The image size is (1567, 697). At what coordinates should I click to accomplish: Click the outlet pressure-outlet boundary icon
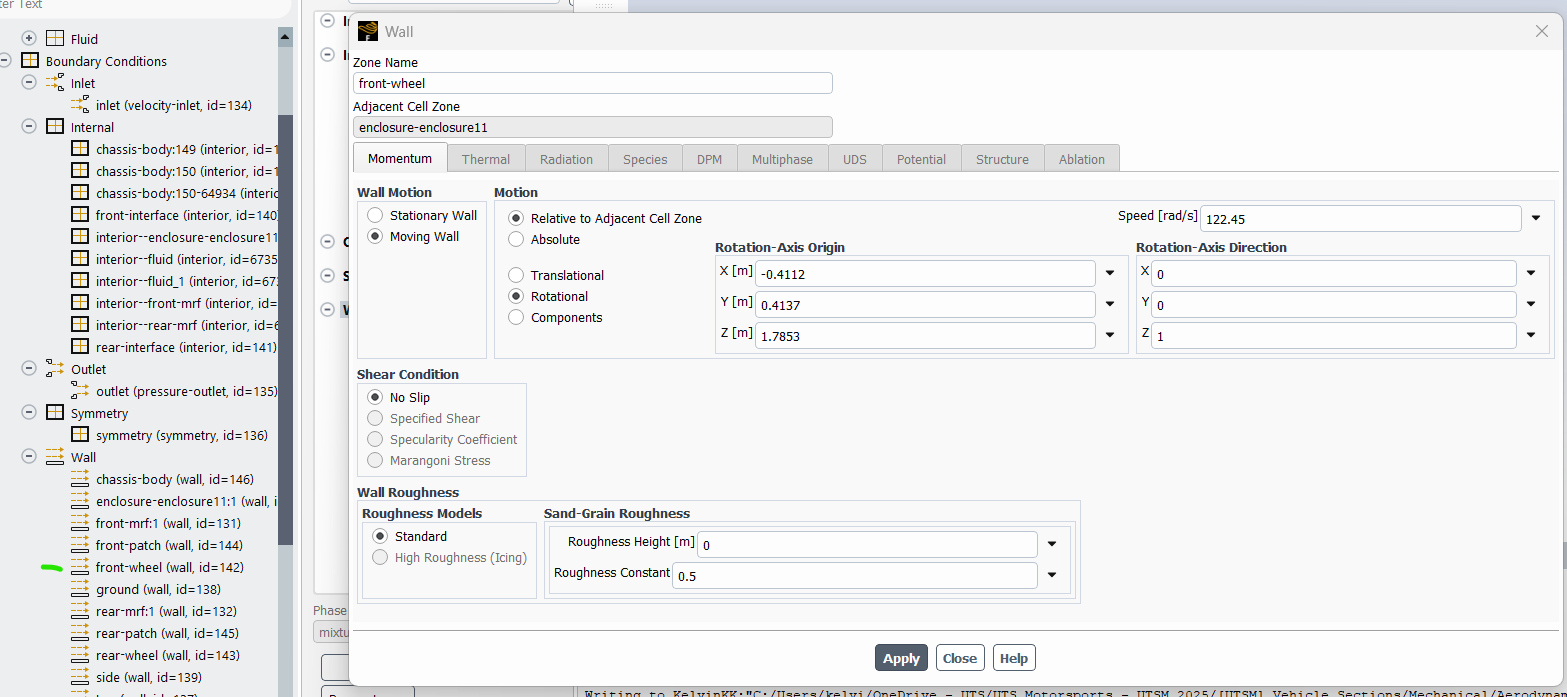coord(80,391)
